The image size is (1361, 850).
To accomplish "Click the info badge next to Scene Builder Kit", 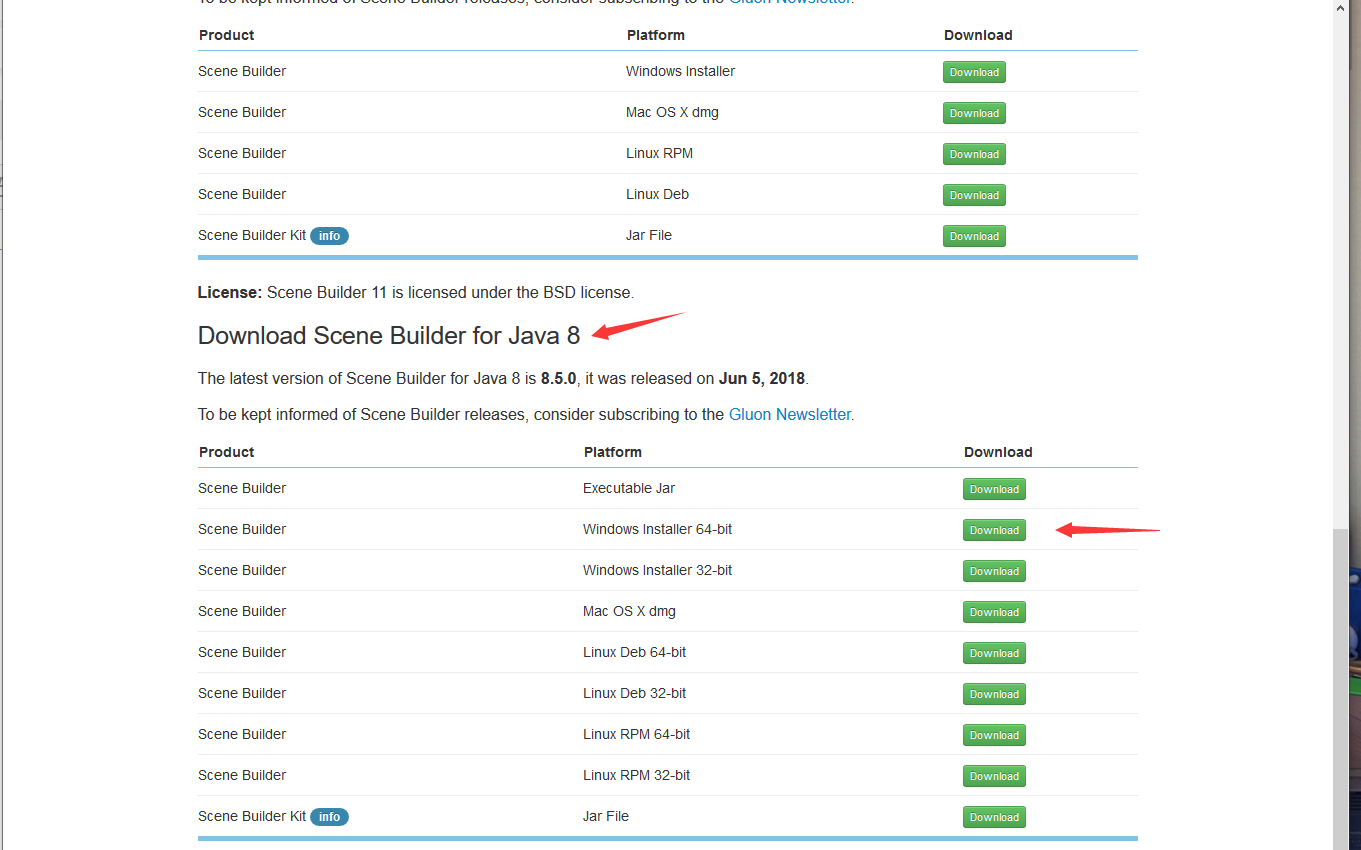I will coord(329,235).
